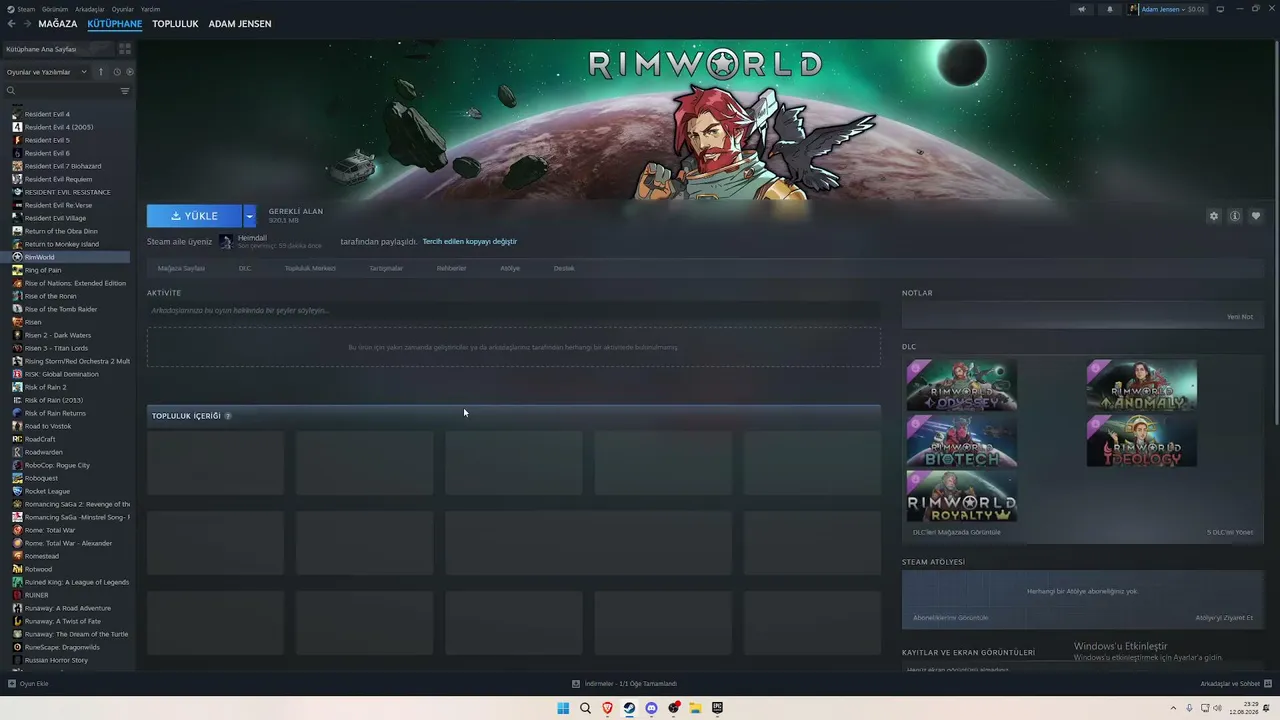The width and height of the screenshot is (1280, 720).
Task: Click the blue YÜKLE install button
Action: [x=194, y=216]
